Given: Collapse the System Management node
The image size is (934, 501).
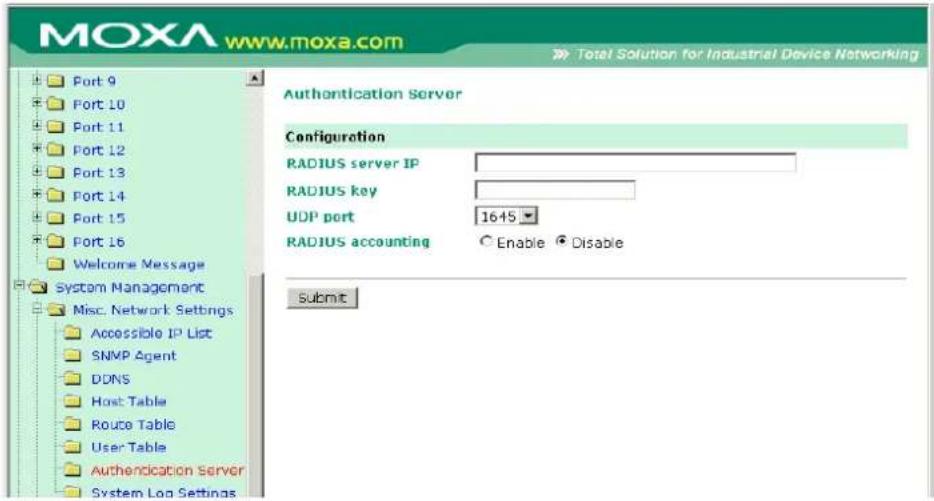Looking at the screenshot, I should 19,286.
